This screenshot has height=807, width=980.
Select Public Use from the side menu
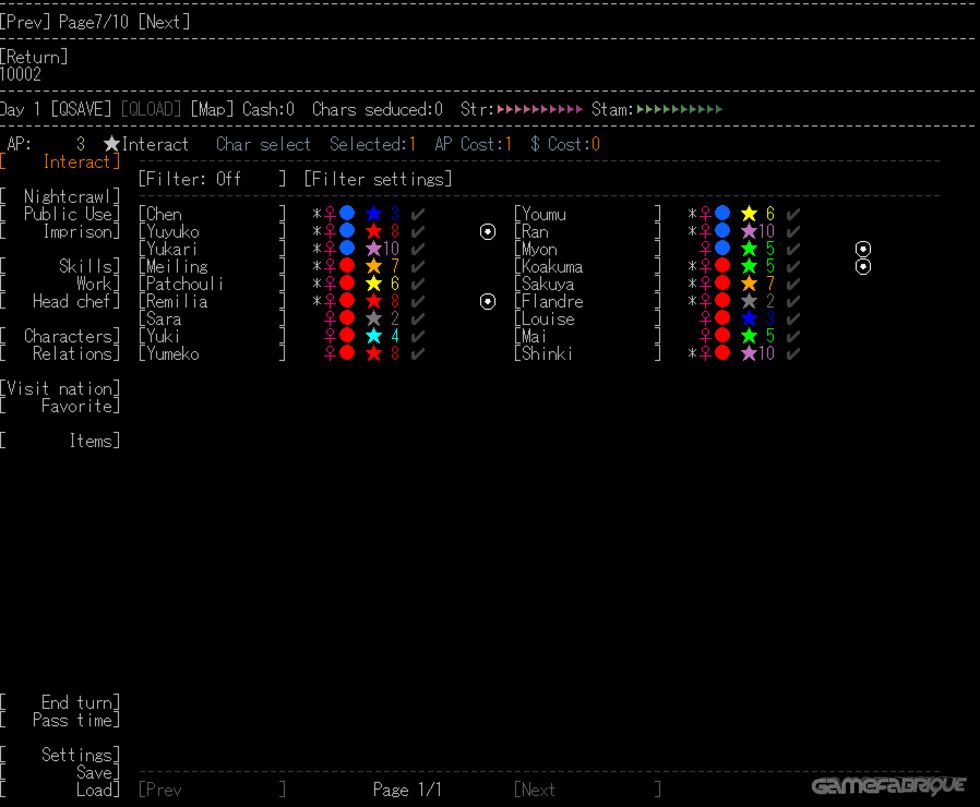[x=60, y=214]
